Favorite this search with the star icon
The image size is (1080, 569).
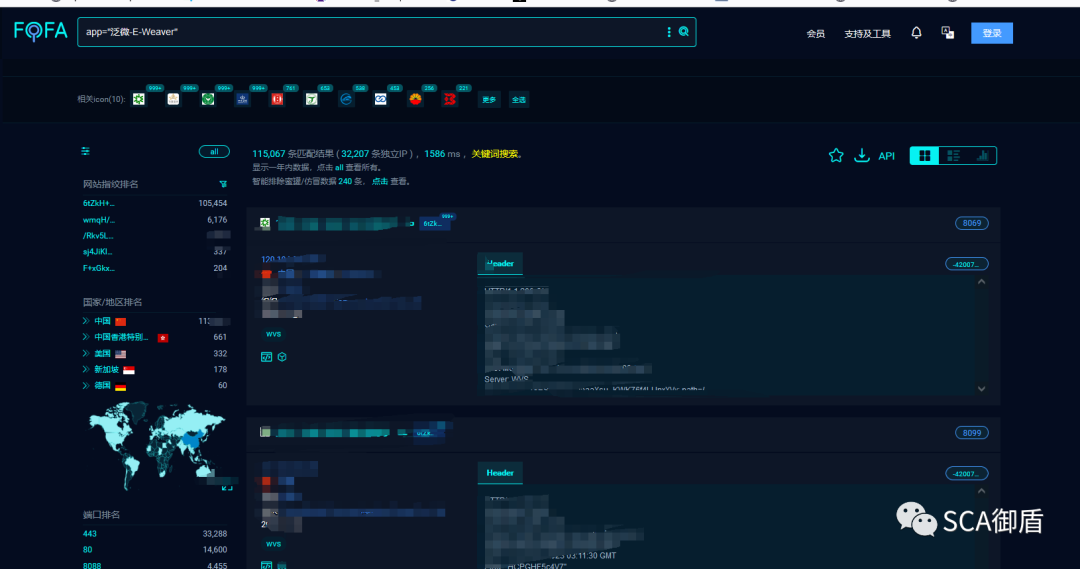[x=836, y=156]
